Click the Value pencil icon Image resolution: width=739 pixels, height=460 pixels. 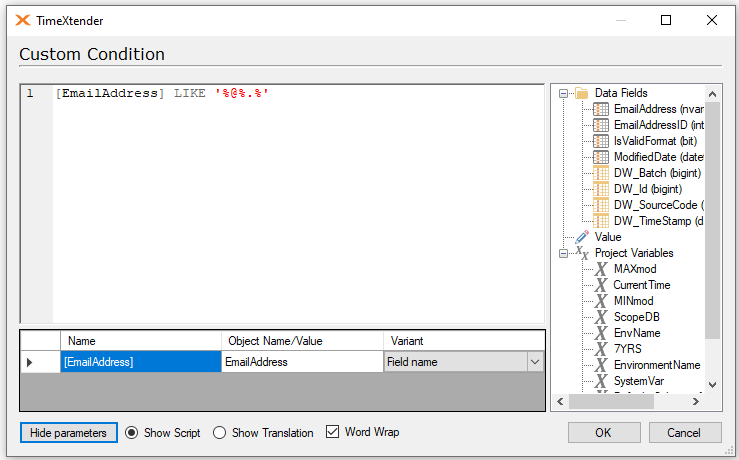coord(582,237)
